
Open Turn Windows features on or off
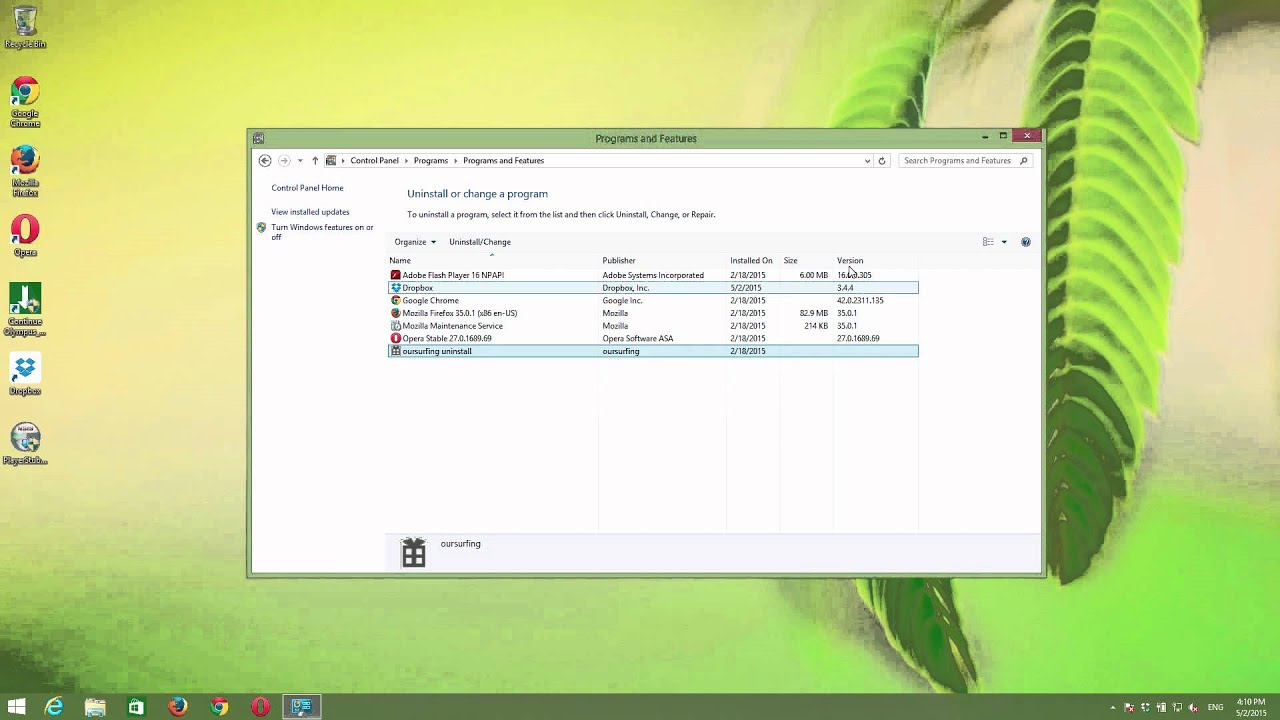322,232
